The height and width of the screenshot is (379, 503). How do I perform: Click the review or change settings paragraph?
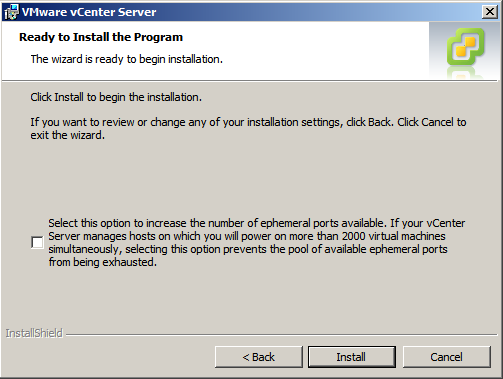tap(248, 129)
